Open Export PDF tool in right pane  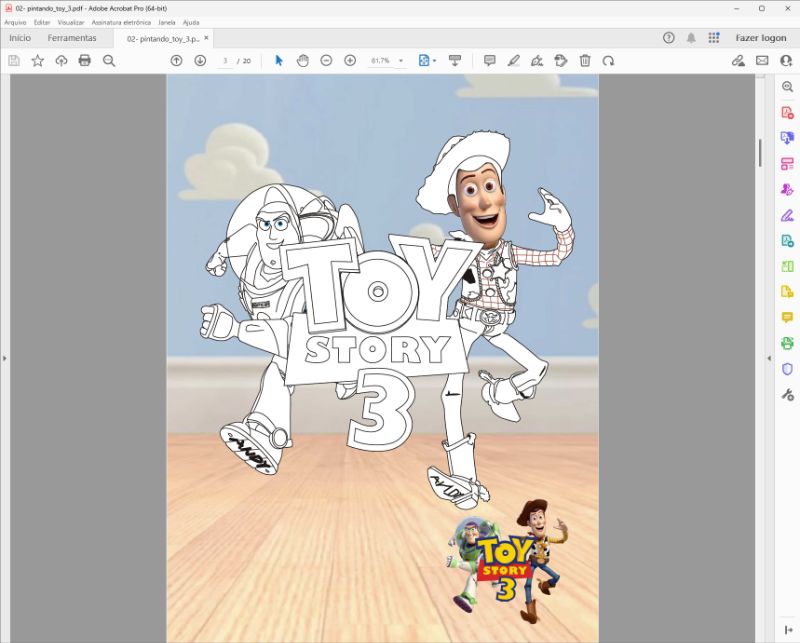point(787,138)
